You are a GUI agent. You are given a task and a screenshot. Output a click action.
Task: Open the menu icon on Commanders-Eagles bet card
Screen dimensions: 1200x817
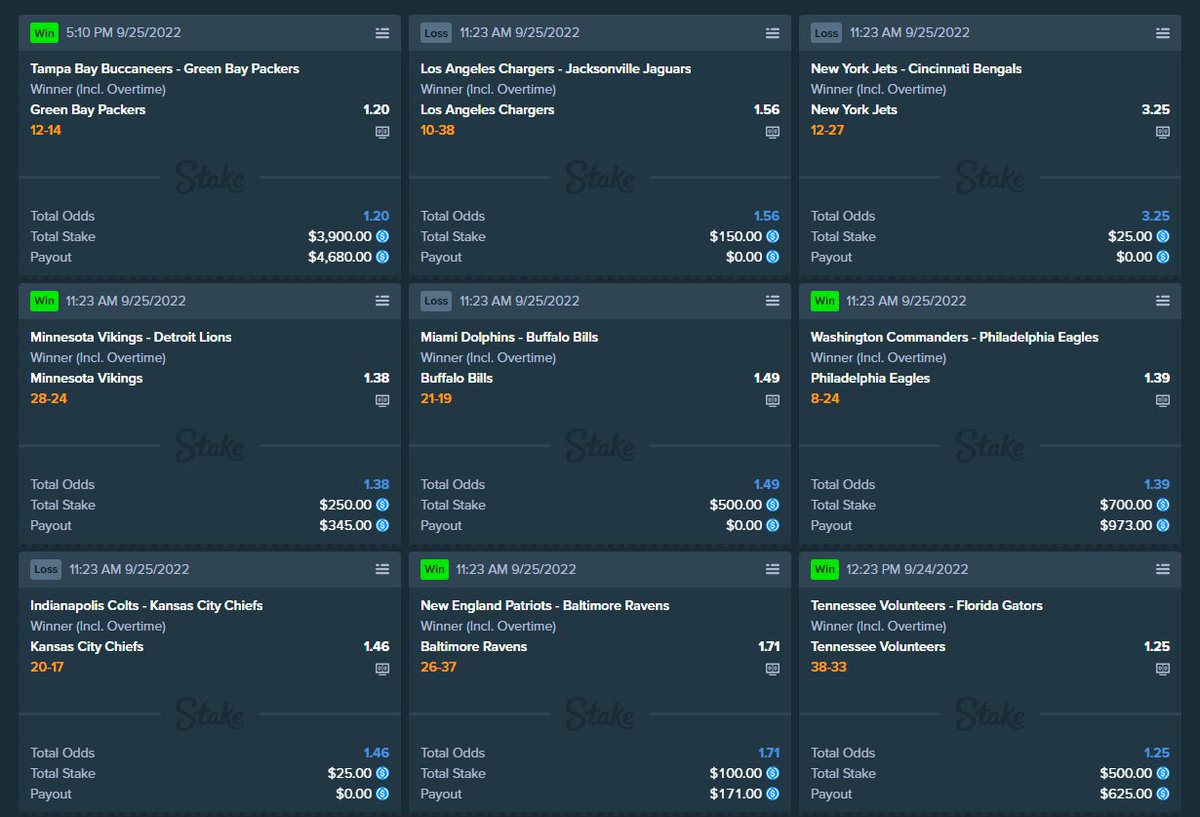(x=1162, y=301)
